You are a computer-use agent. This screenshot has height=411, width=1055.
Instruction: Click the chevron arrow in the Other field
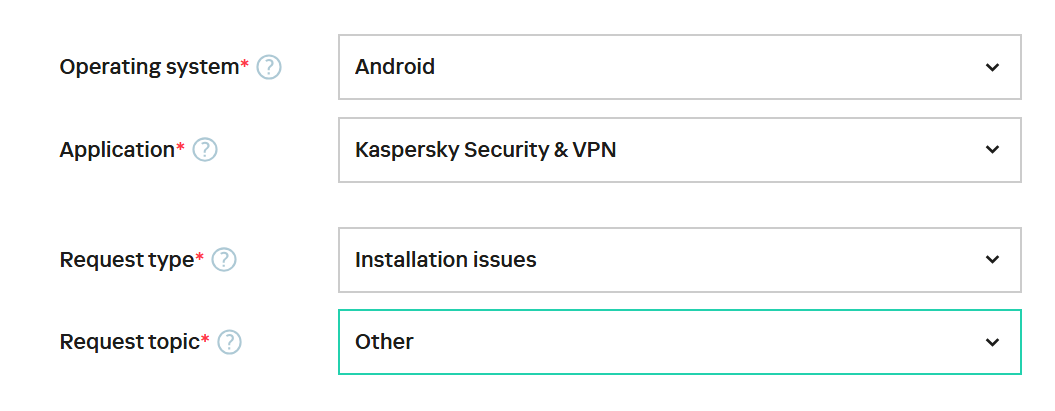(992, 342)
